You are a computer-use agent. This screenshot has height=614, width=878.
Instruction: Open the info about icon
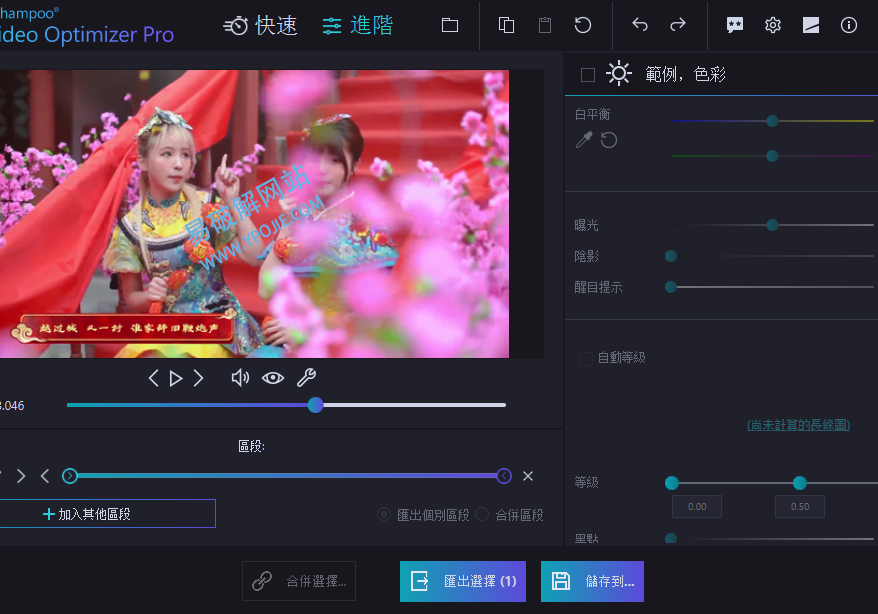pos(849,25)
